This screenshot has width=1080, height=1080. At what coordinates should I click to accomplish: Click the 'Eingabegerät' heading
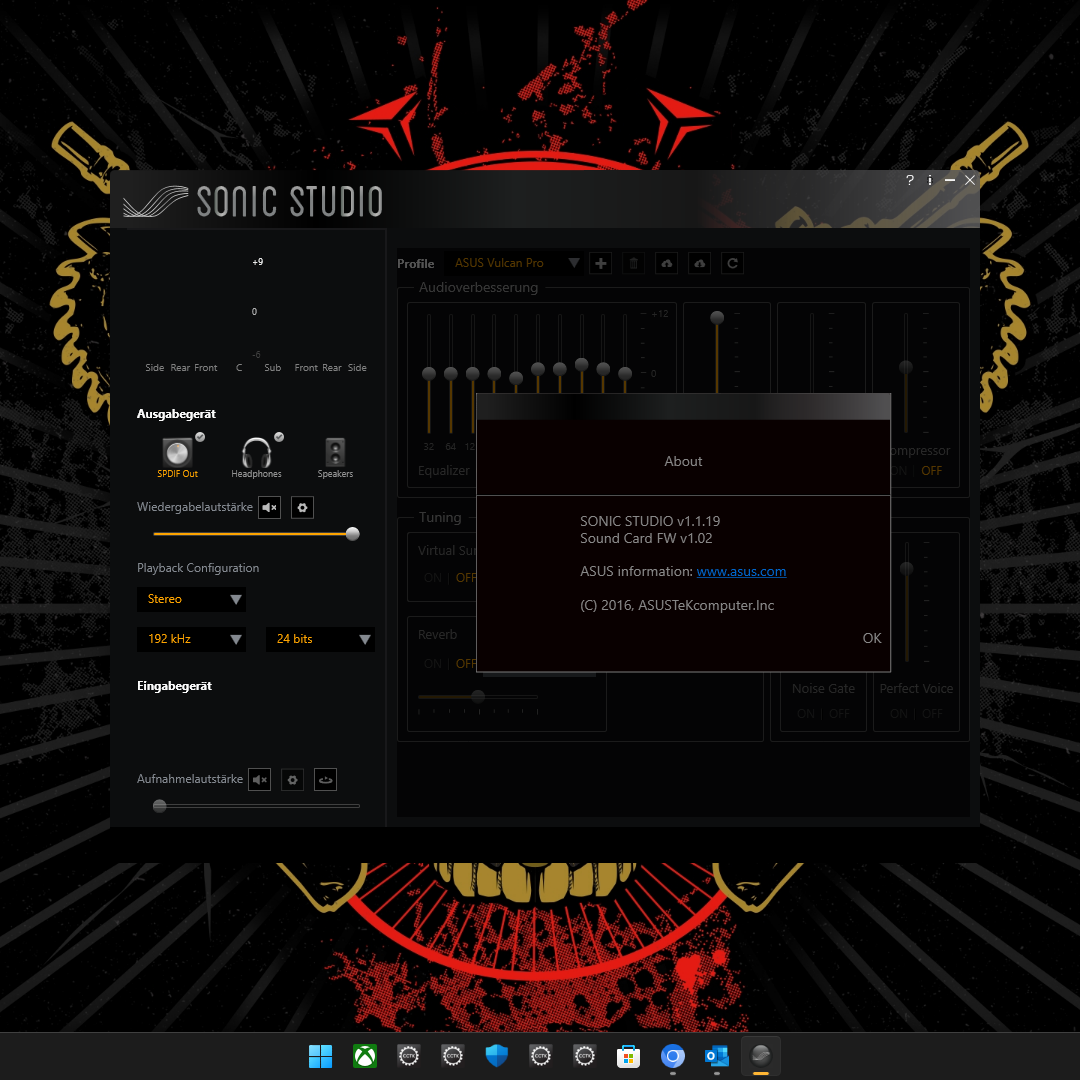[174, 686]
